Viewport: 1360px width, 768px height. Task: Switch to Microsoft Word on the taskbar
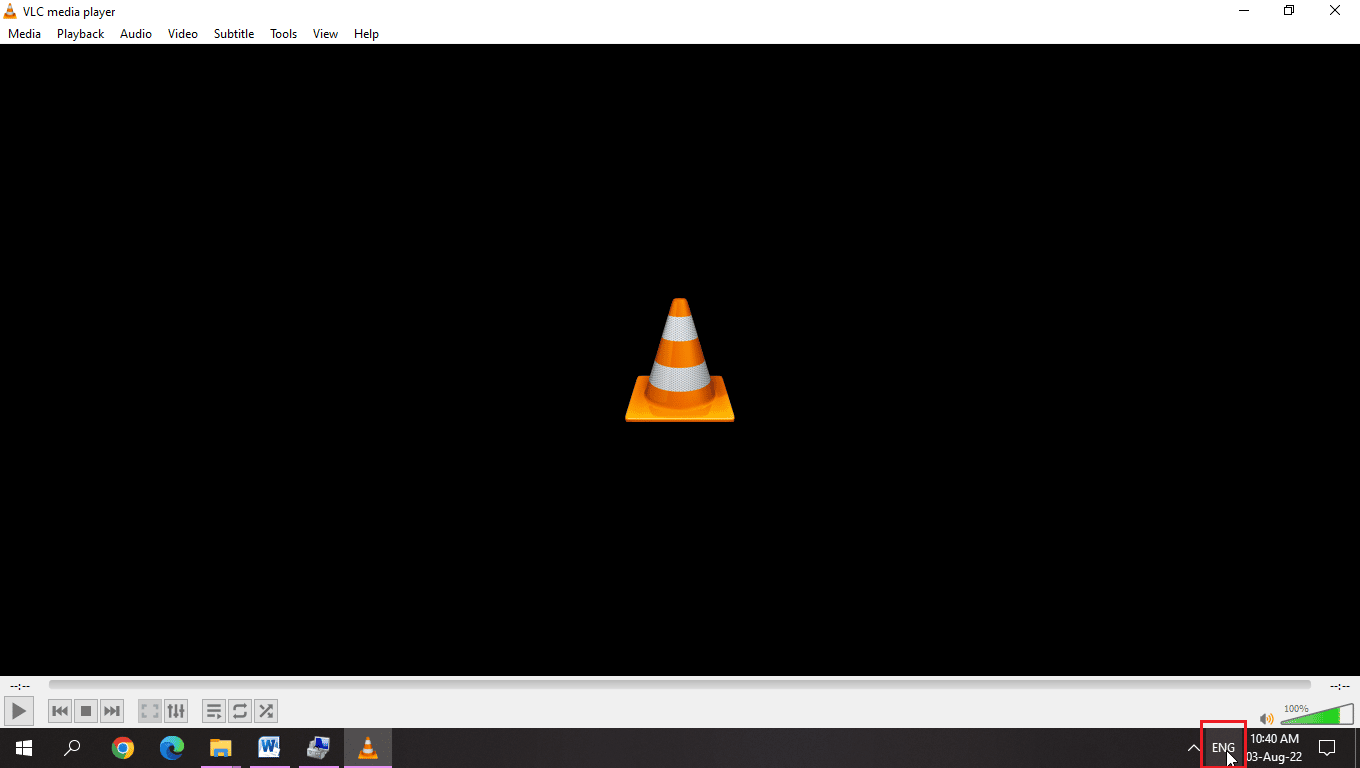[x=269, y=748]
